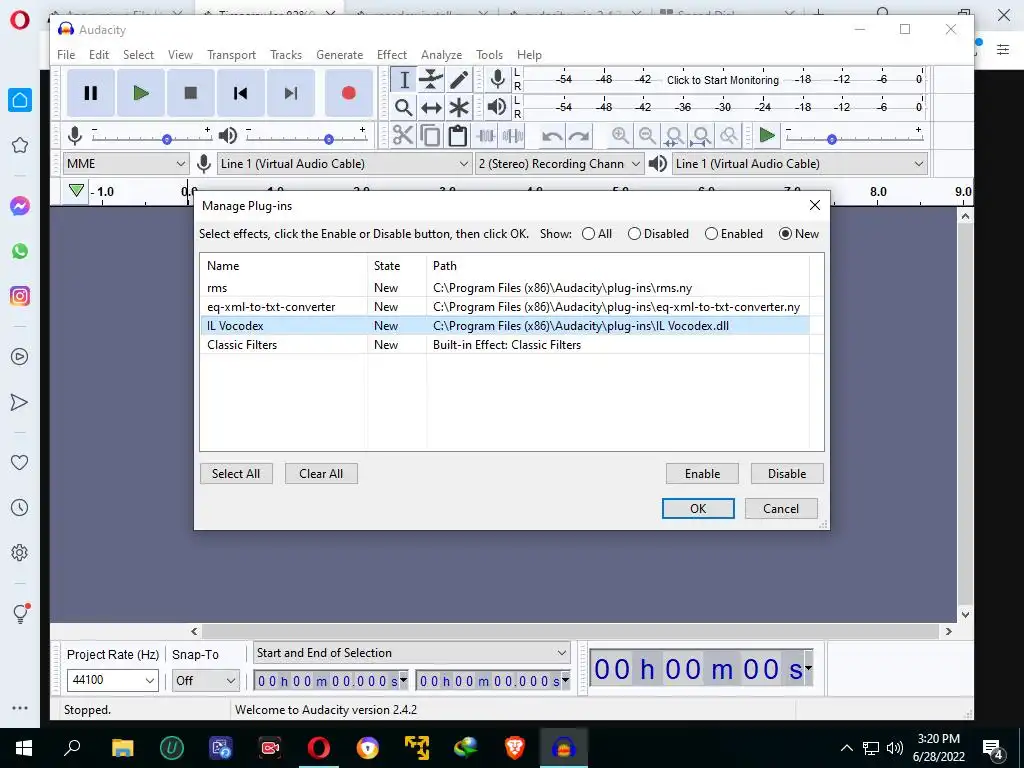1024x768 pixels.
Task: Open the Snap-To Off dropdown
Action: tap(204, 680)
